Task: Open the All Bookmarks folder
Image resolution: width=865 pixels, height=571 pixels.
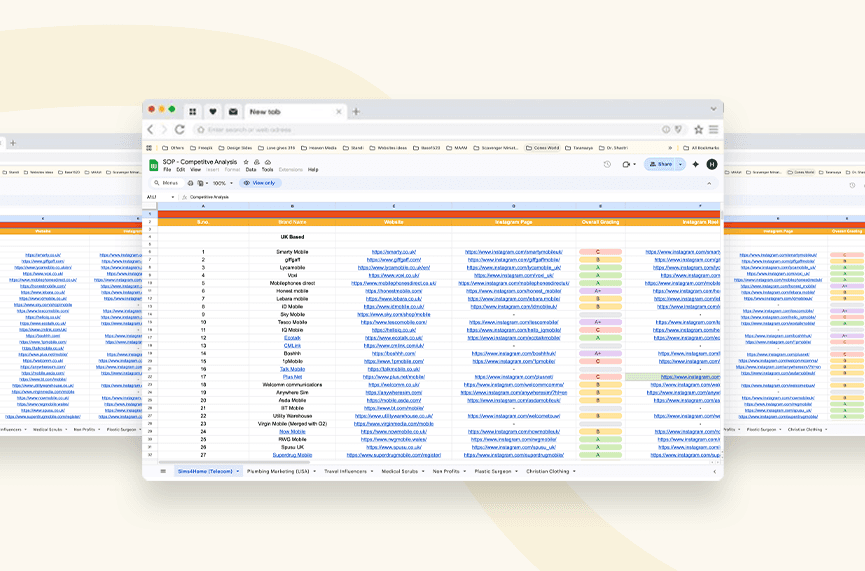Action: [x=701, y=148]
